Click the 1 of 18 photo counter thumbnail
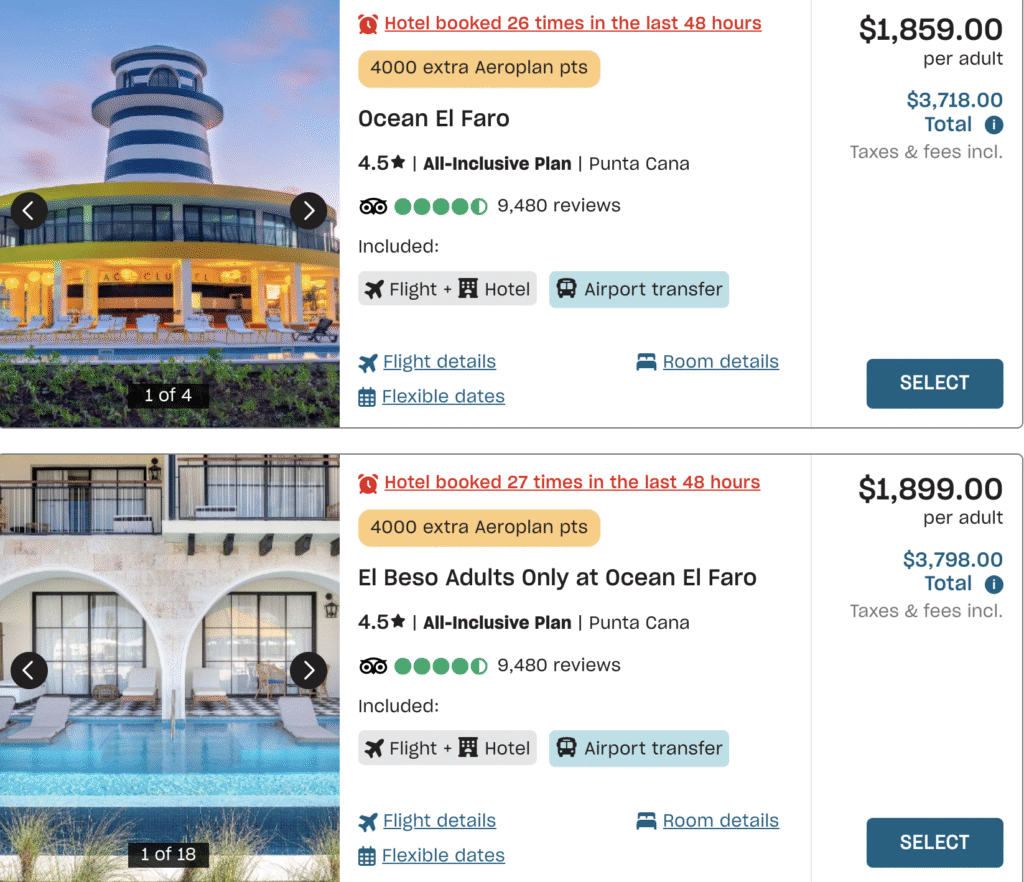Viewport: 1024px width, 882px height. (x=169, y=854)
